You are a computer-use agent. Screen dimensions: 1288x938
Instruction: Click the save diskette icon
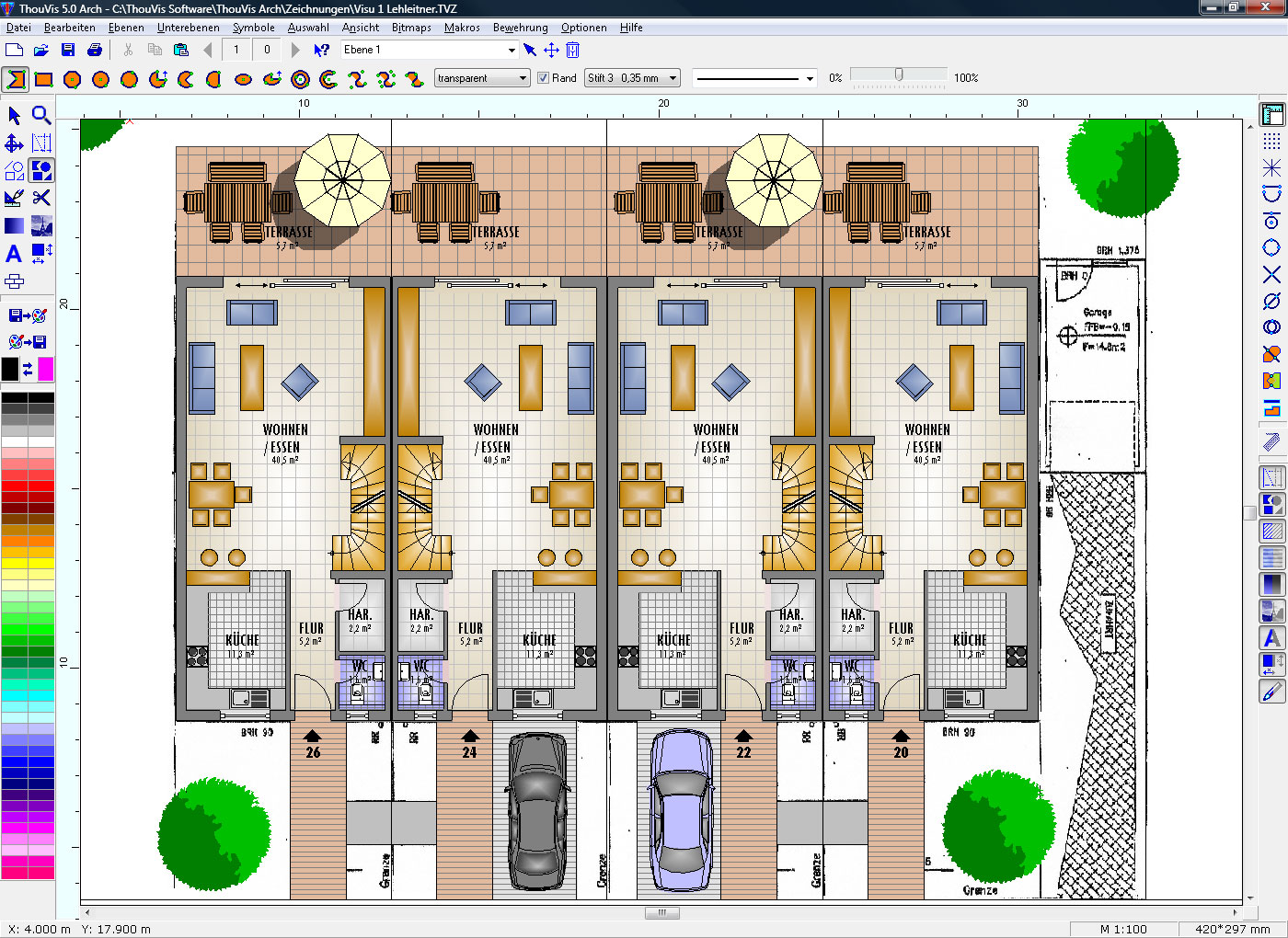pos(68,50)
